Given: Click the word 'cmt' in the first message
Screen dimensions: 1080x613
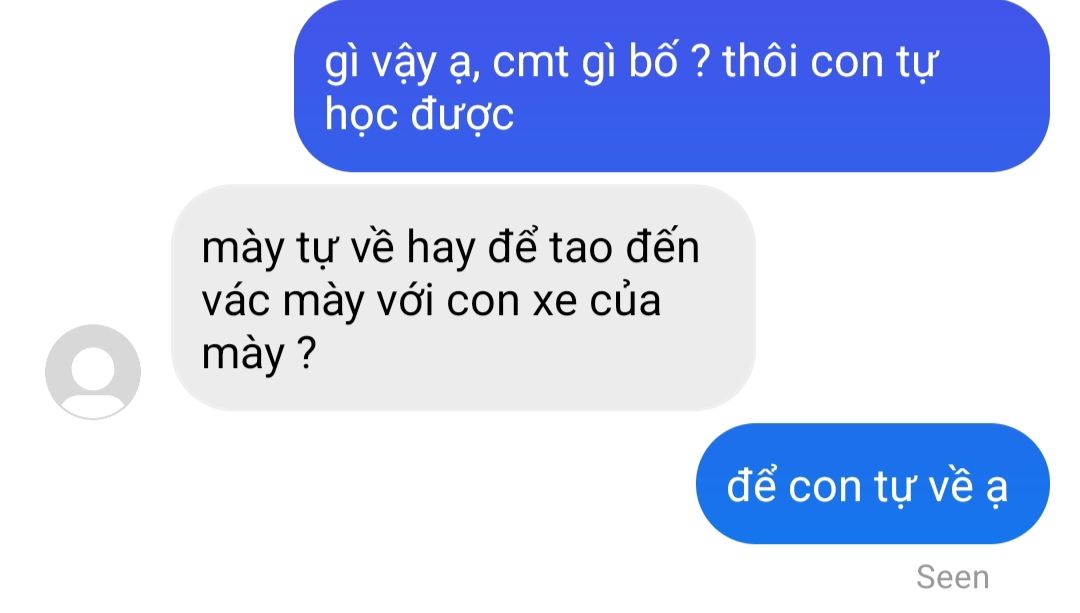Looking at the screenshot, I should click(530, 63).
